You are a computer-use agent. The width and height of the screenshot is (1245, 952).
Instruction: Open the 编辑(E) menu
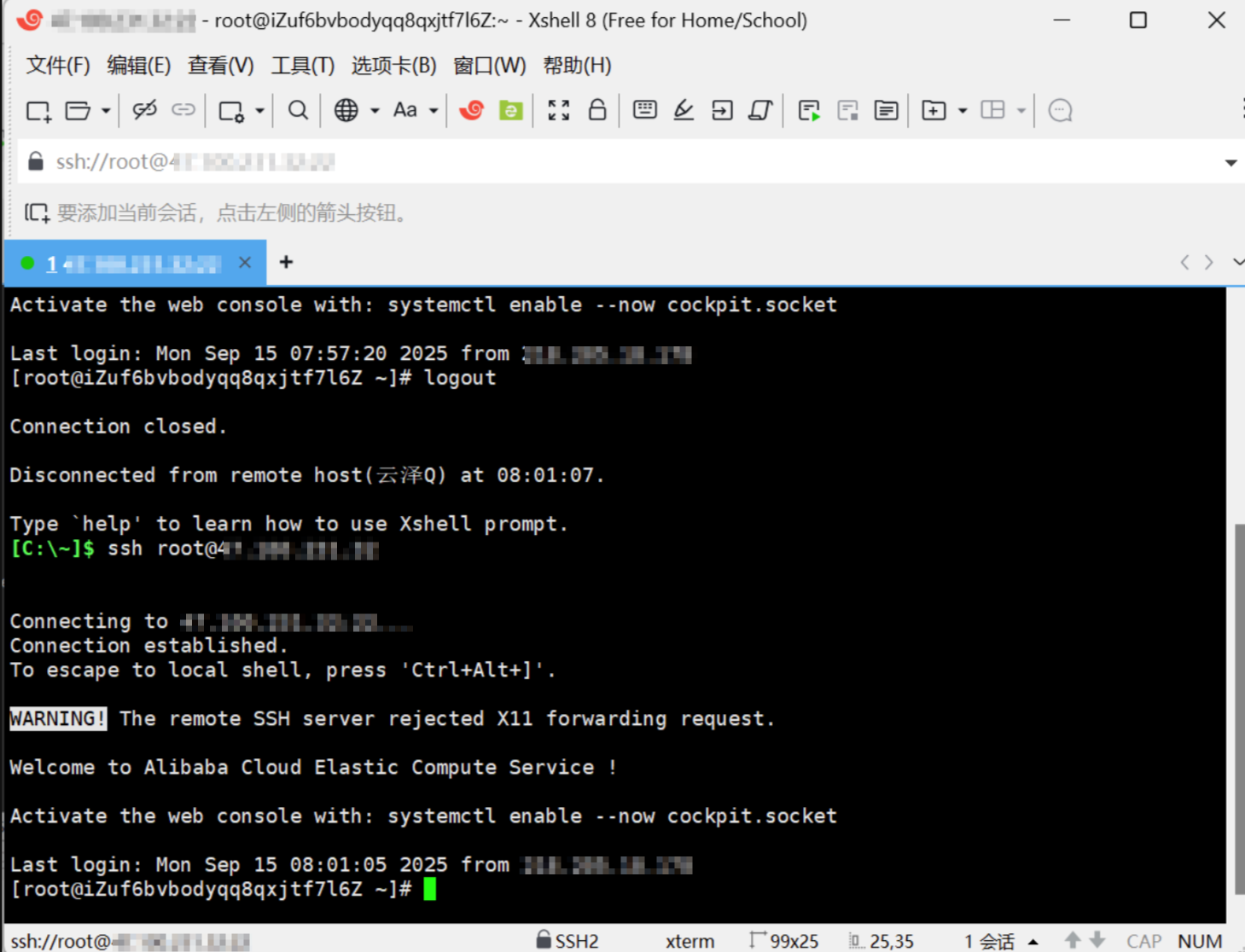pyautogui.click(x=139, y=66)
